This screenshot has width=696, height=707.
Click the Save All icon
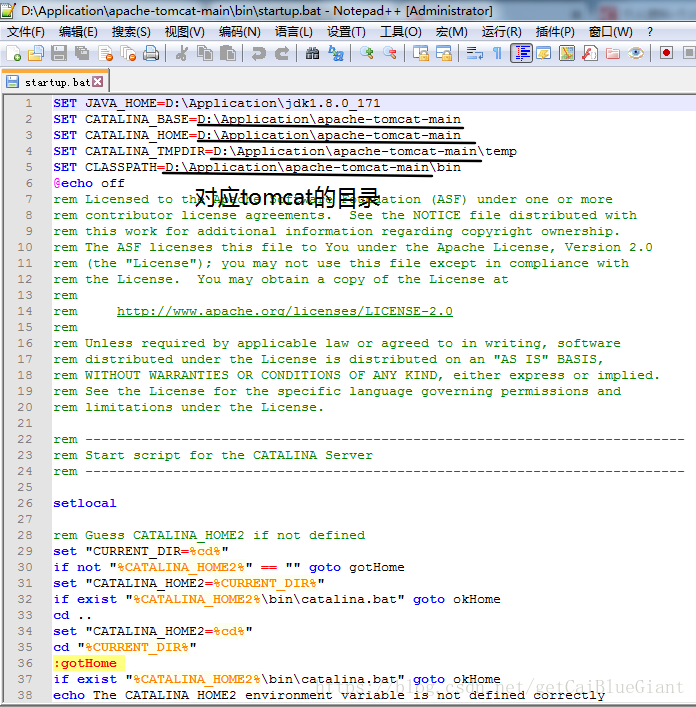(x=82, y=53)
